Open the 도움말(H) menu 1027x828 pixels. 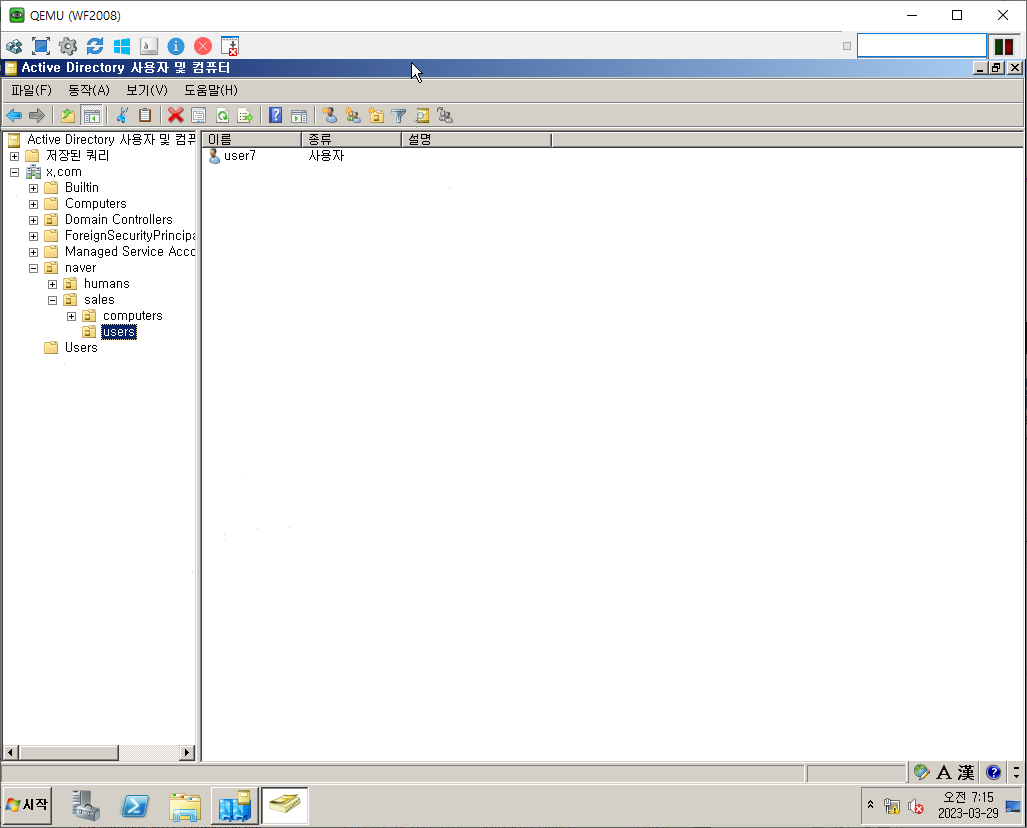click(x=210, y=90)
